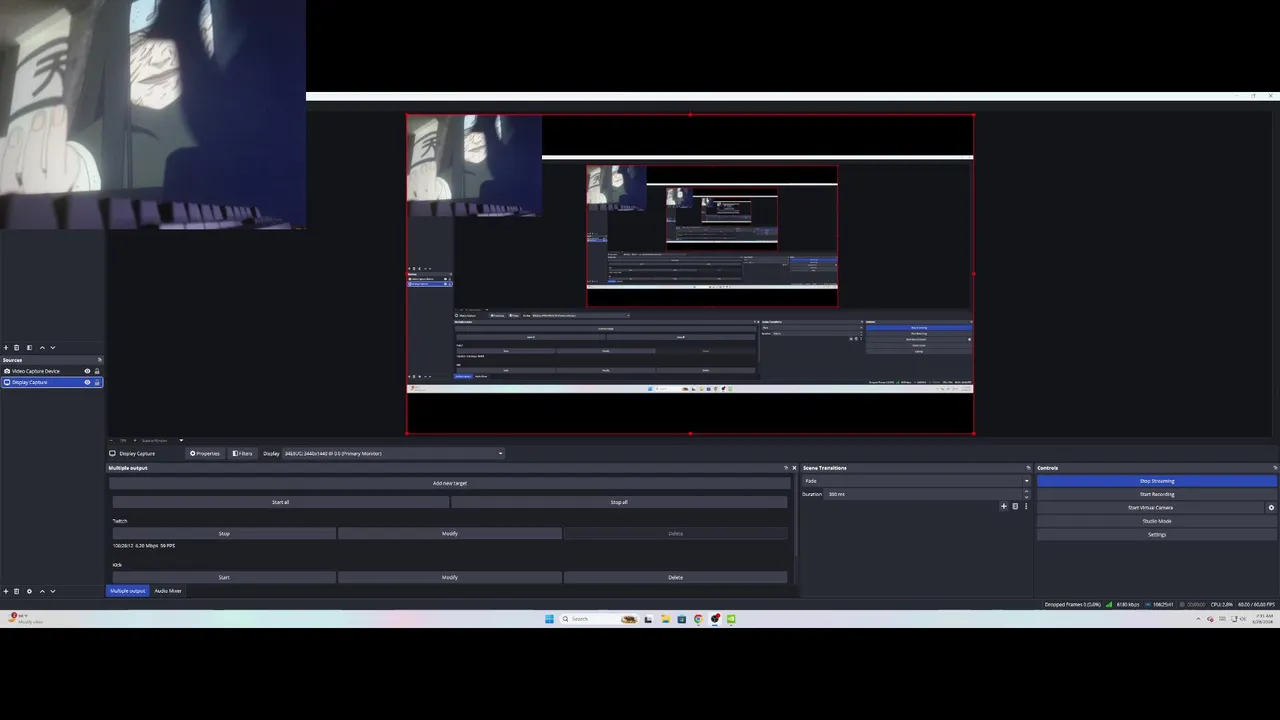The height and width of the screenshot is (720, 1280).
Task: Show hidden system tray icons chevron
Action: click(x=1198, y=619)
